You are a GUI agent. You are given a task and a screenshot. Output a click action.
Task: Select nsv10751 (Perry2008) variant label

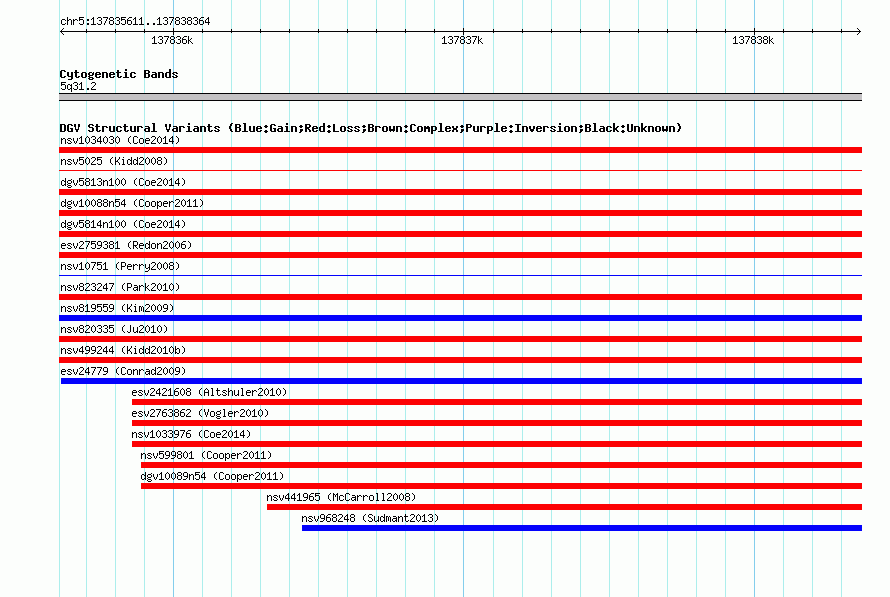(x=120, y=266)
